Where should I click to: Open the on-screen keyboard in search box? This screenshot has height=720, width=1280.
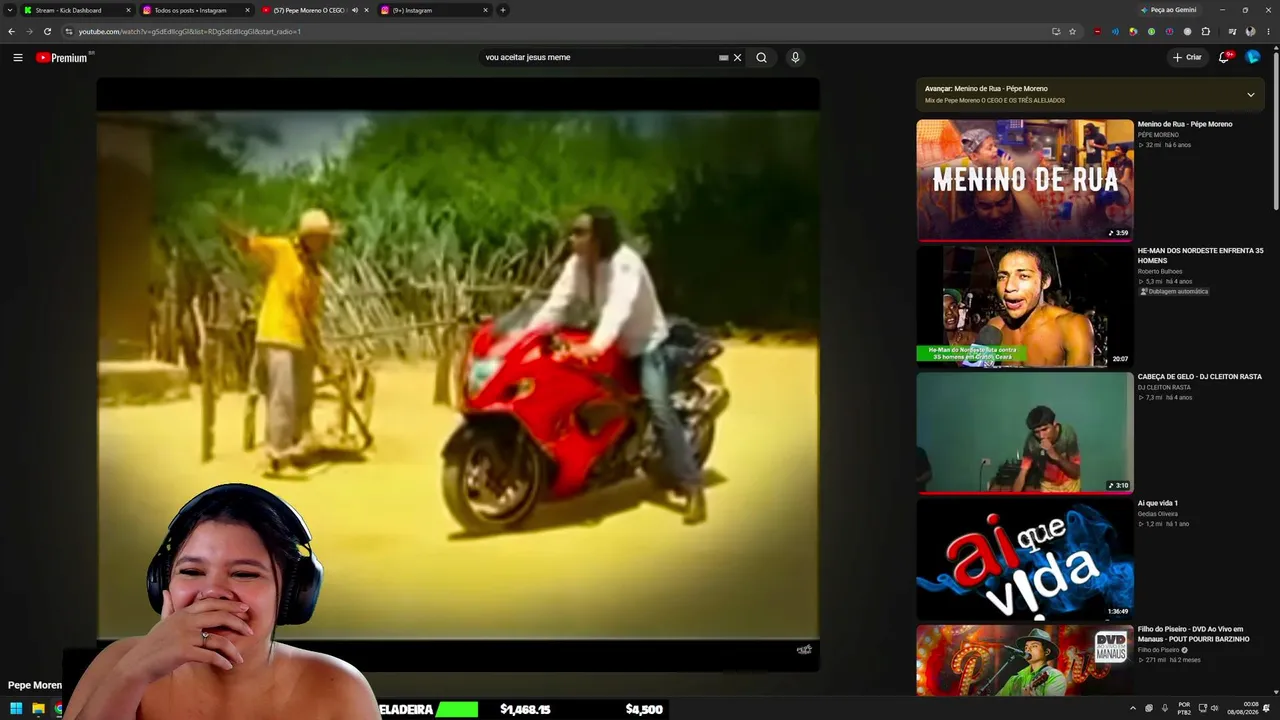coord(723,58)
